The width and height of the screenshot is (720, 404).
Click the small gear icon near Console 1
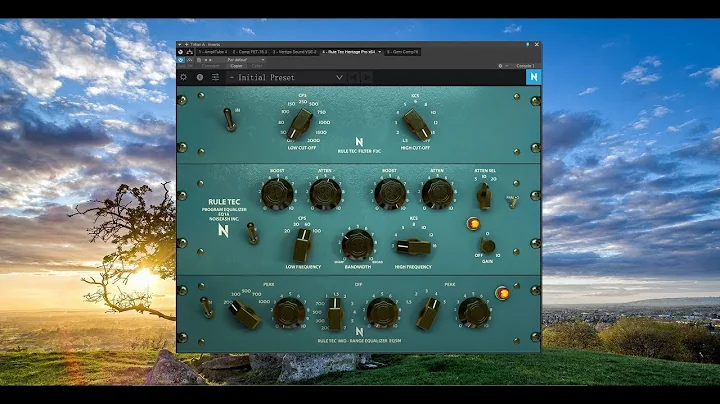(500, 66)
